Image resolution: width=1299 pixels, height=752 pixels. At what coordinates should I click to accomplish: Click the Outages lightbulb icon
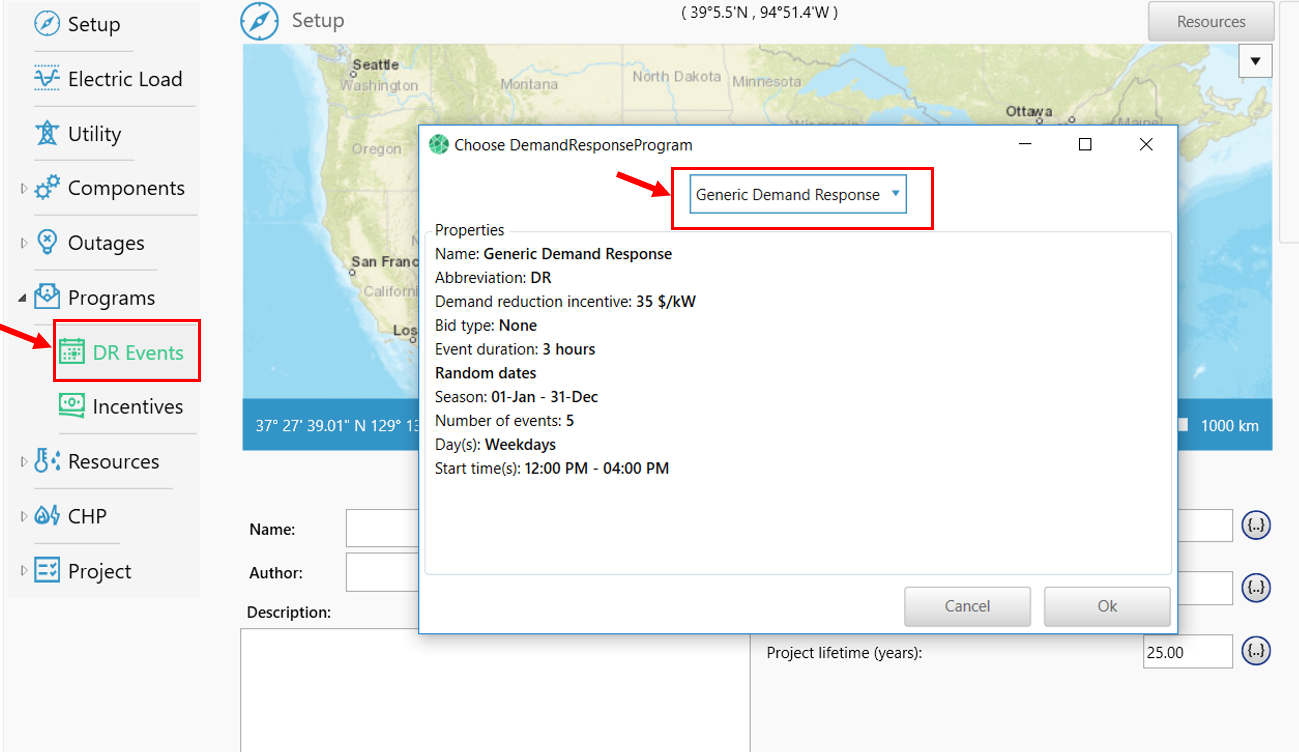tap(47, 243)
